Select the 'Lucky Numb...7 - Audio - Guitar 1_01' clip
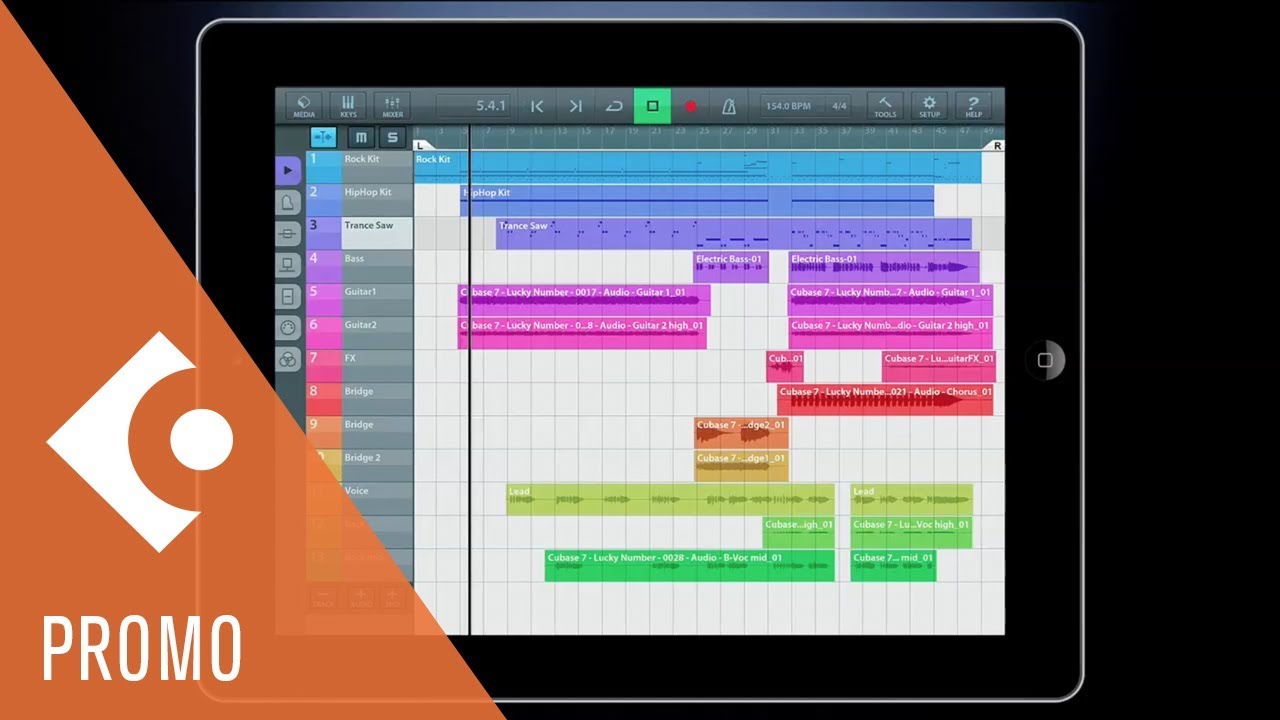This screenshot has height=720, width=1280. click(x=890, y=300)
